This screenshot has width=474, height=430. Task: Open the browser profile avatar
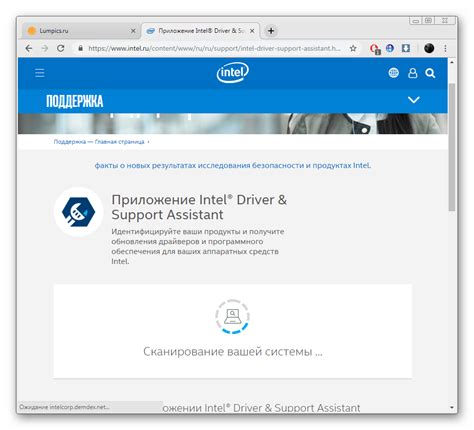point(429,48)
